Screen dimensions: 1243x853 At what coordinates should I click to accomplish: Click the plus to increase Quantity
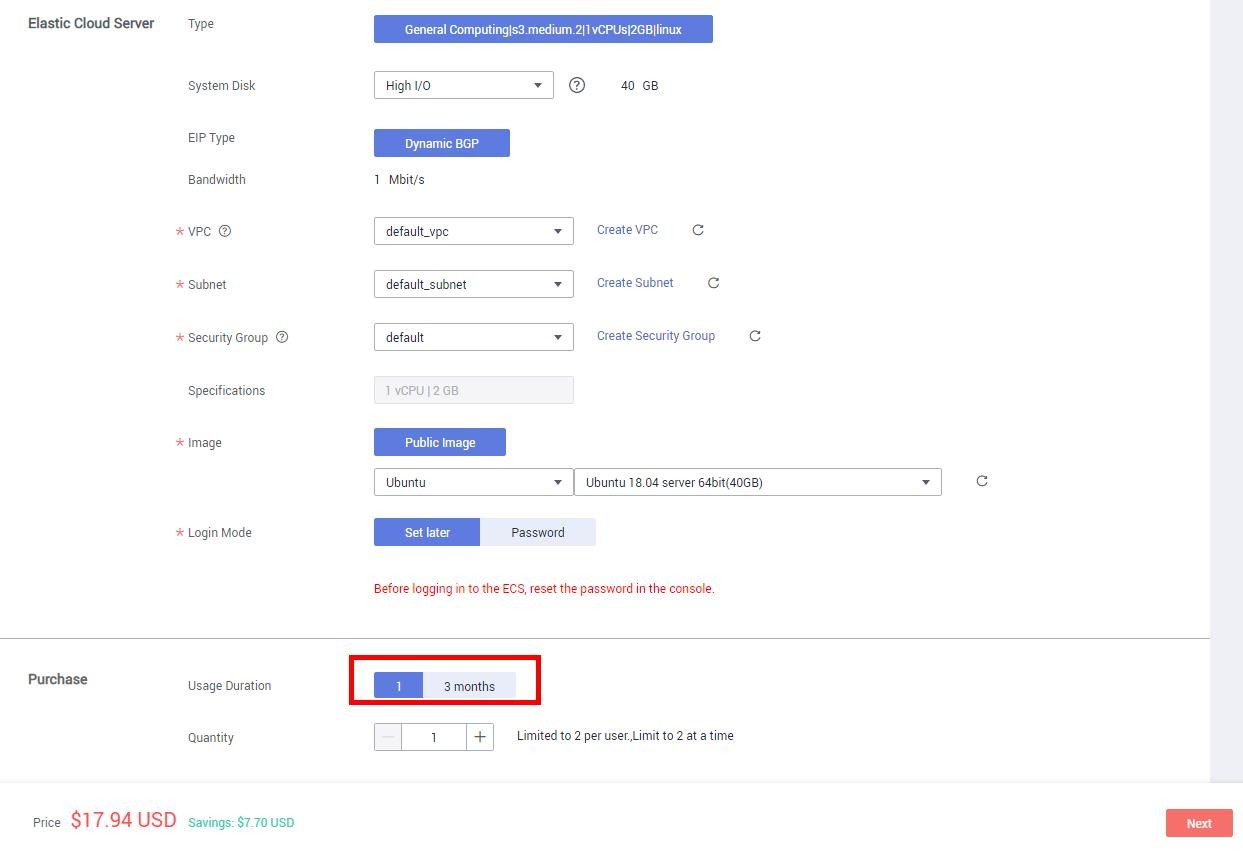pyautogui.click(x=480, y=737)
